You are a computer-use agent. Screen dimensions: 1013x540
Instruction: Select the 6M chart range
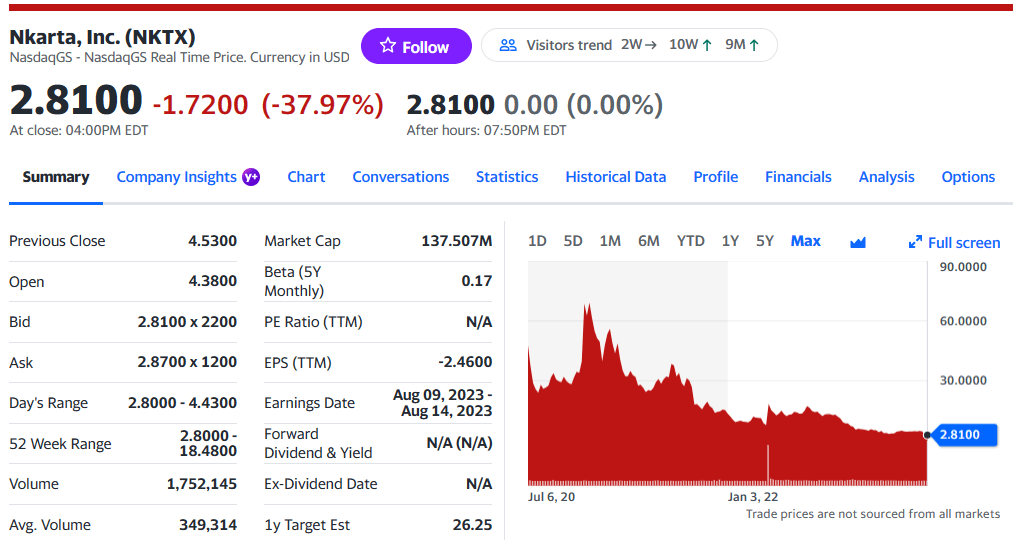click(x=649, y=241)
